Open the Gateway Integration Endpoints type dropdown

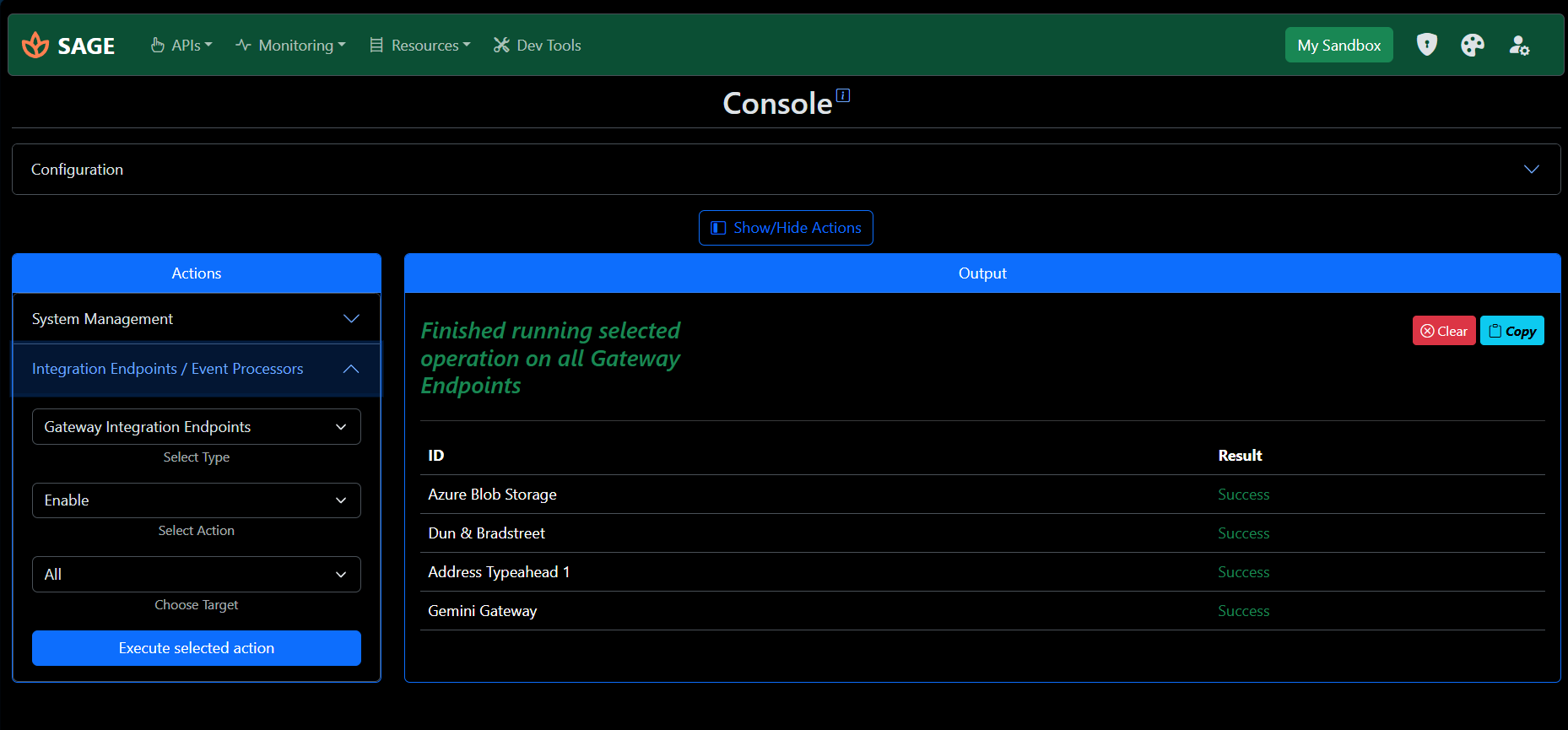point(197,427)
